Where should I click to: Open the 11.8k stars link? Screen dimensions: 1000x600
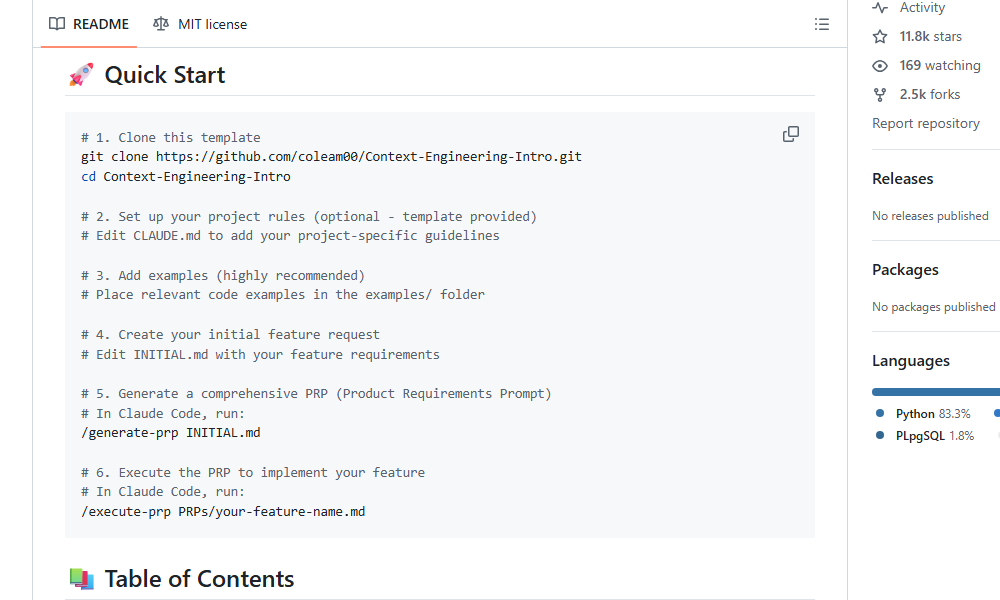click(x=930, y=37)
